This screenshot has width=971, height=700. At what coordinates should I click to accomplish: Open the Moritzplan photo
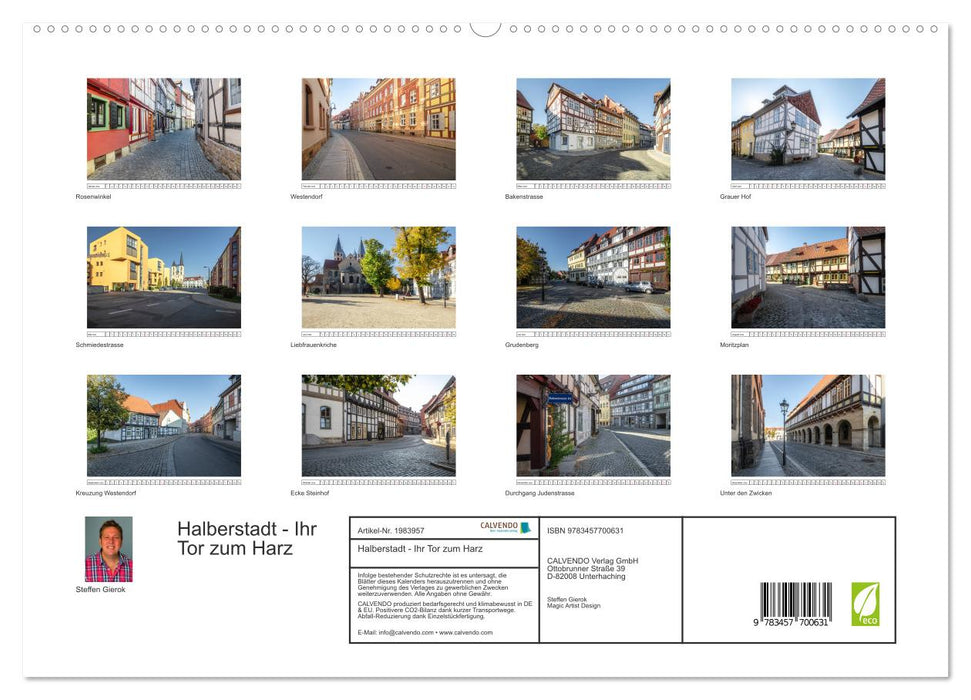click(x=808, y=278)
